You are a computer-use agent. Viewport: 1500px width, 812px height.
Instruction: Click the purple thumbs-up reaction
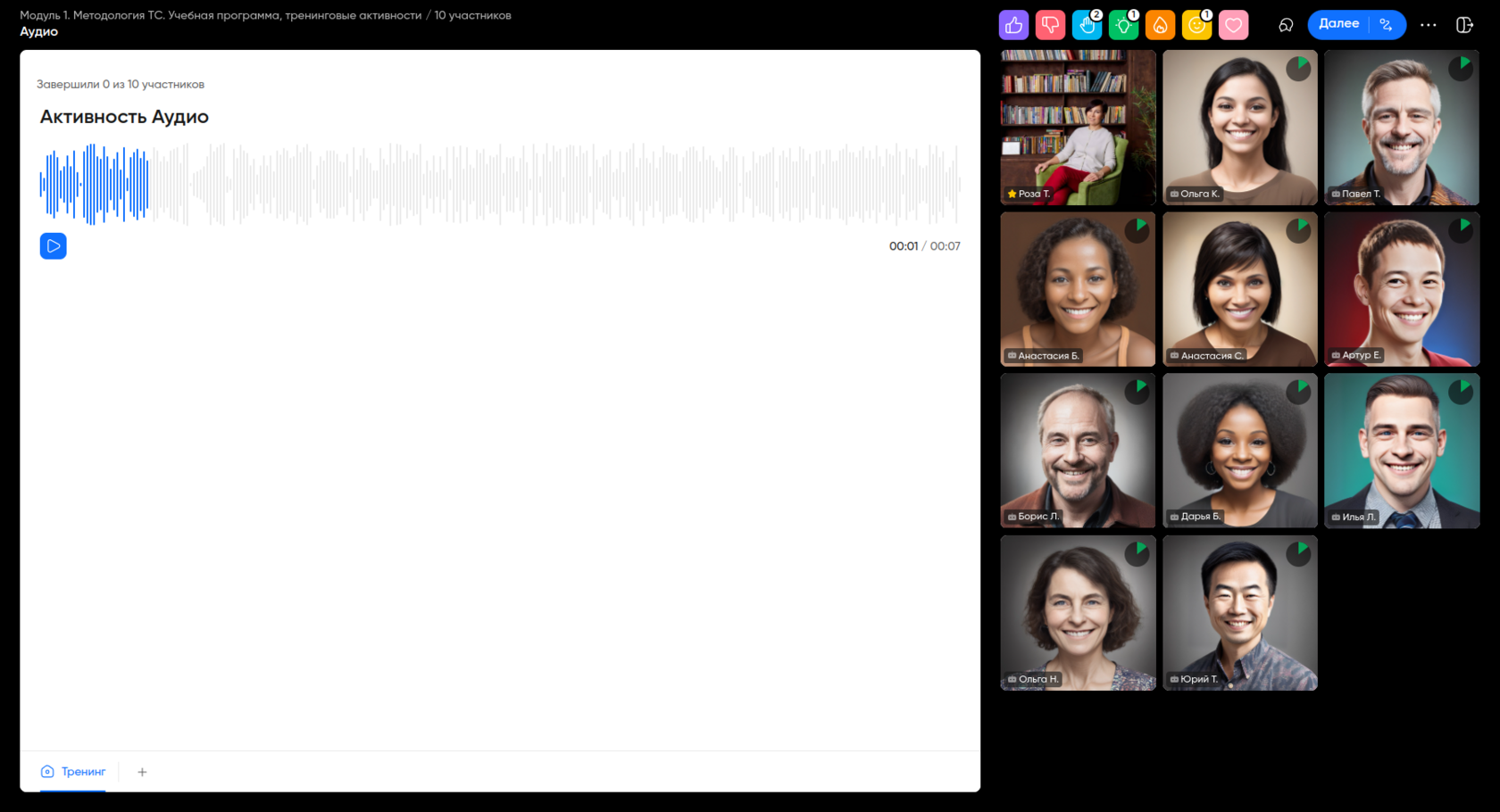coord(1013,25)
